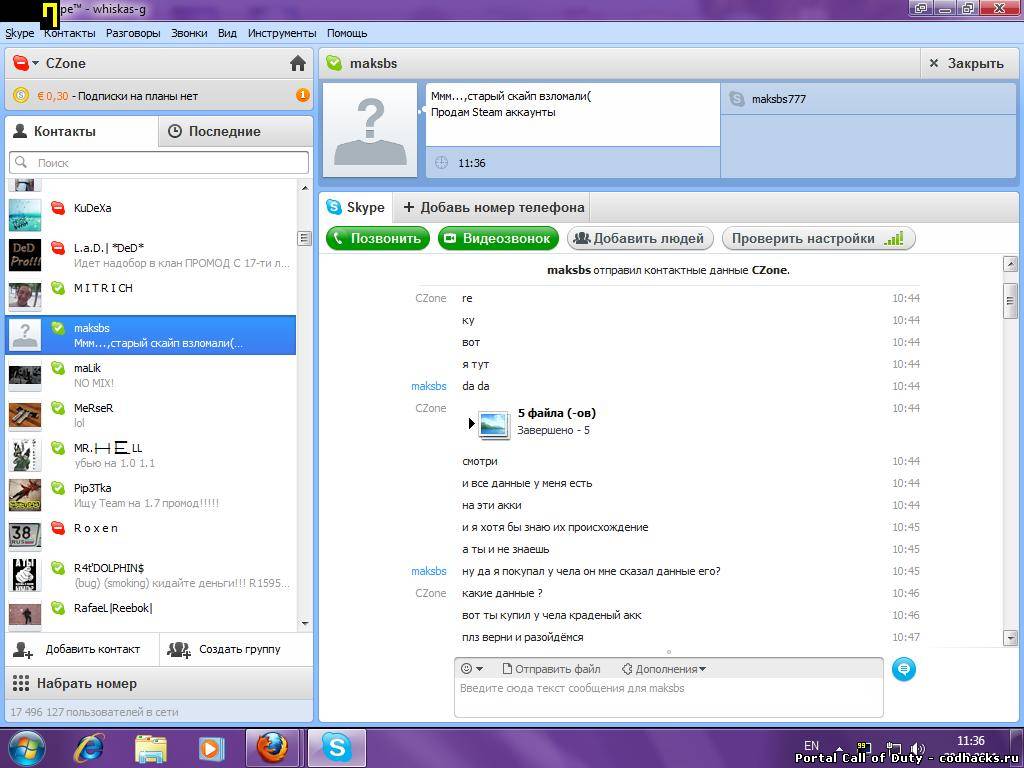The image size is (1024, 768).
Task: Click Отправить файл in chat toolbar
Action: point(551,669)
